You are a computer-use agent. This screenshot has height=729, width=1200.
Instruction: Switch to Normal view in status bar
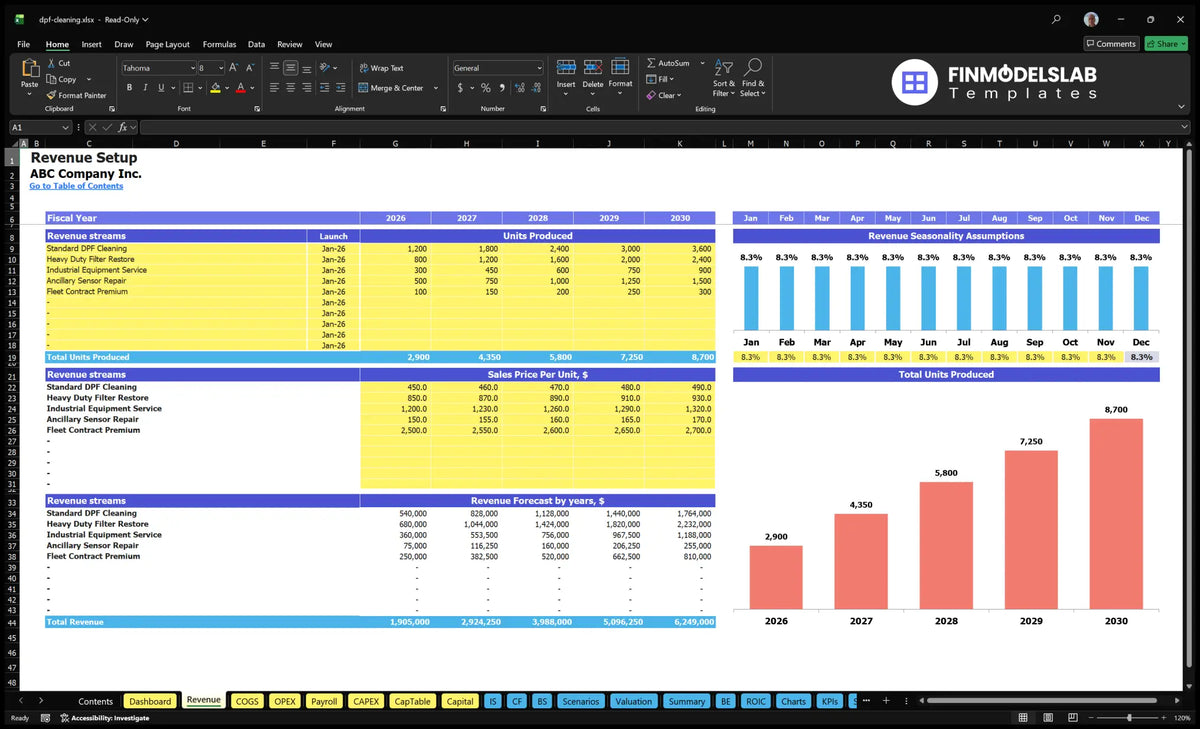[x=1023, y=718]
